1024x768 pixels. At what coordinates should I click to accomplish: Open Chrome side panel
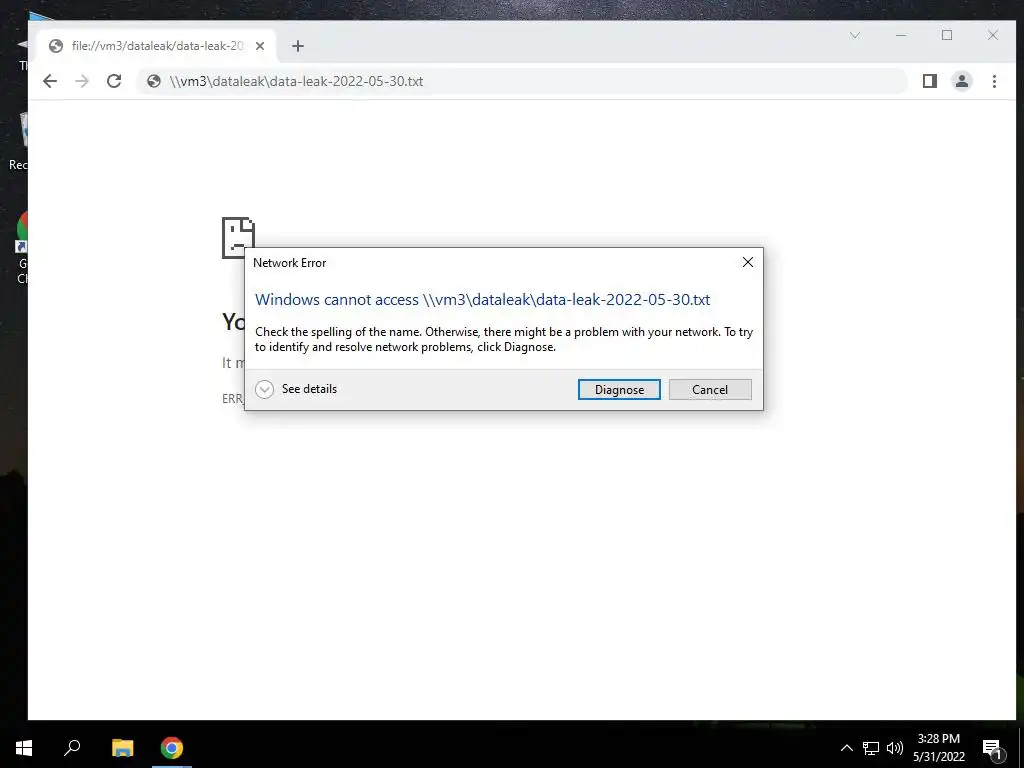(929, 81)
